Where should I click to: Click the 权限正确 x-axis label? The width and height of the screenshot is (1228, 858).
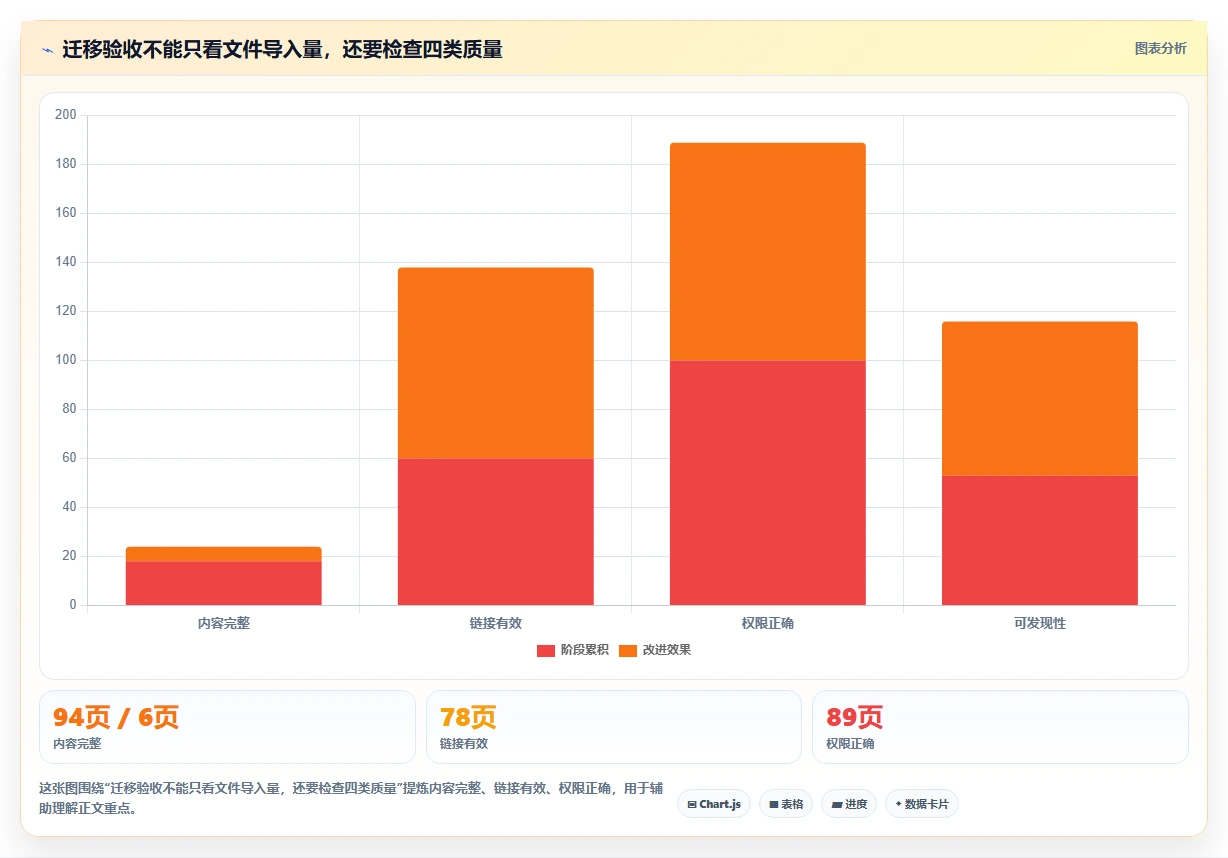[768, 623]
